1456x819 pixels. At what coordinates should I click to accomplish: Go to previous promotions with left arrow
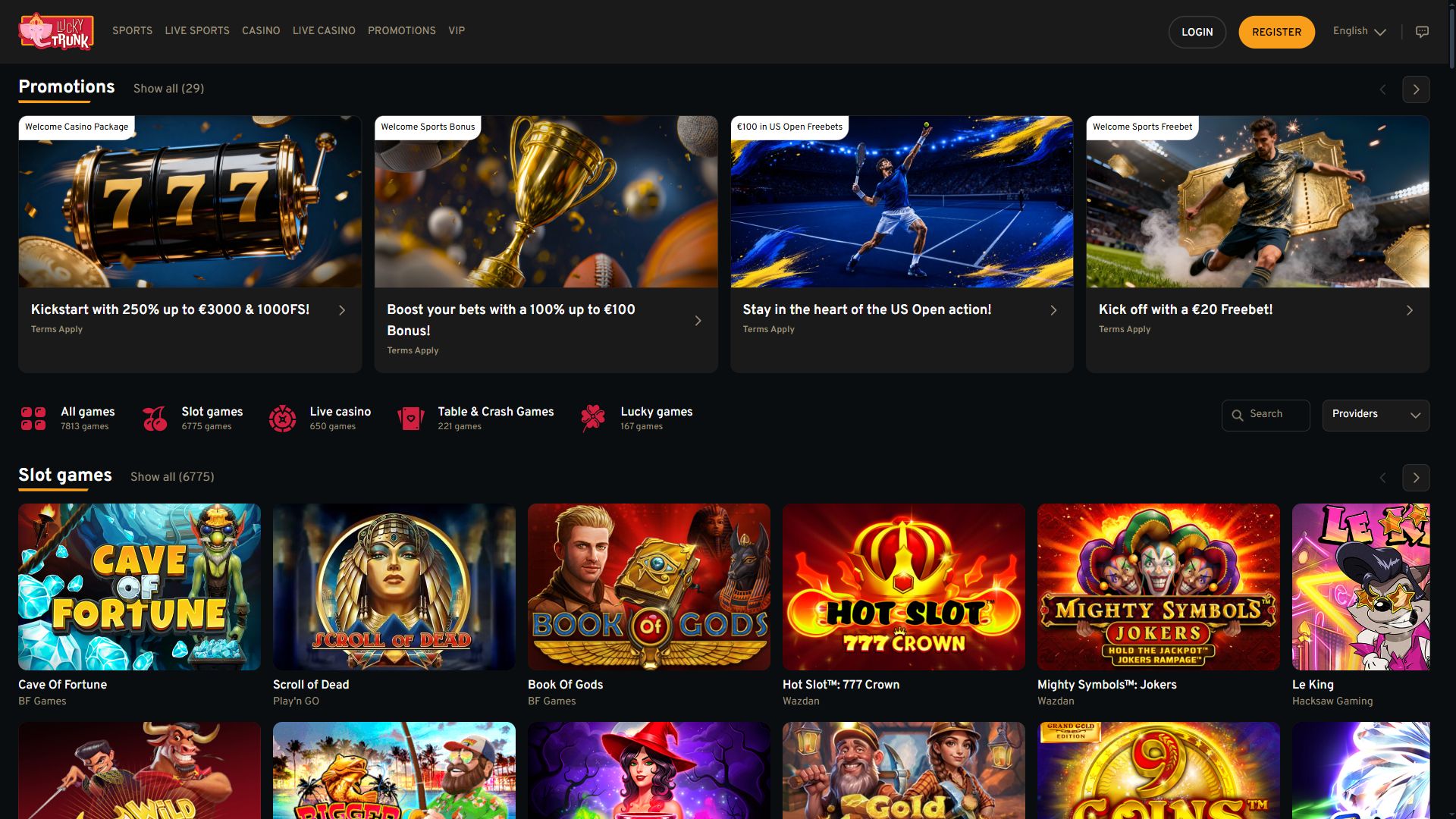tap(1382, 89)
